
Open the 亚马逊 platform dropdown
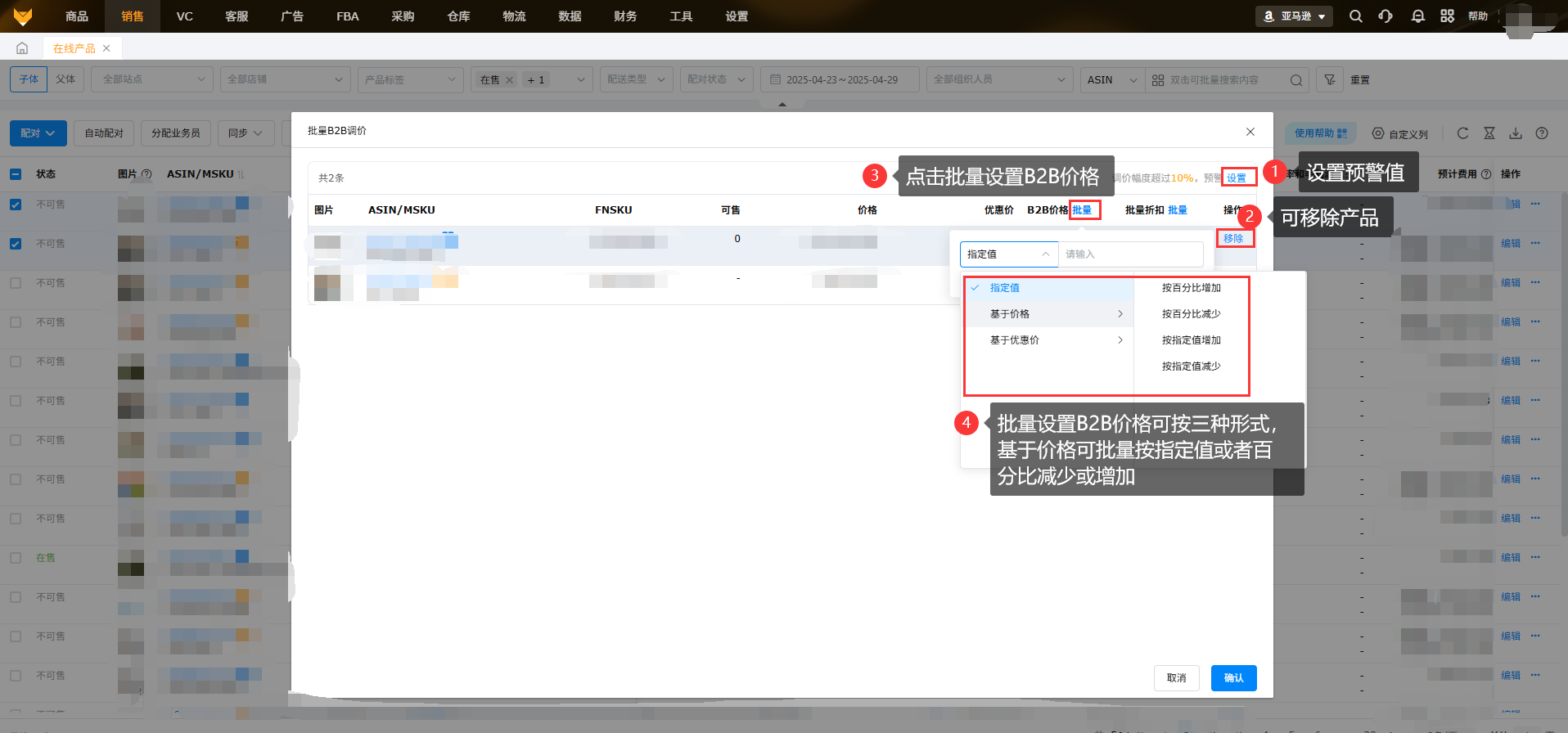(x=1294, y=16)
